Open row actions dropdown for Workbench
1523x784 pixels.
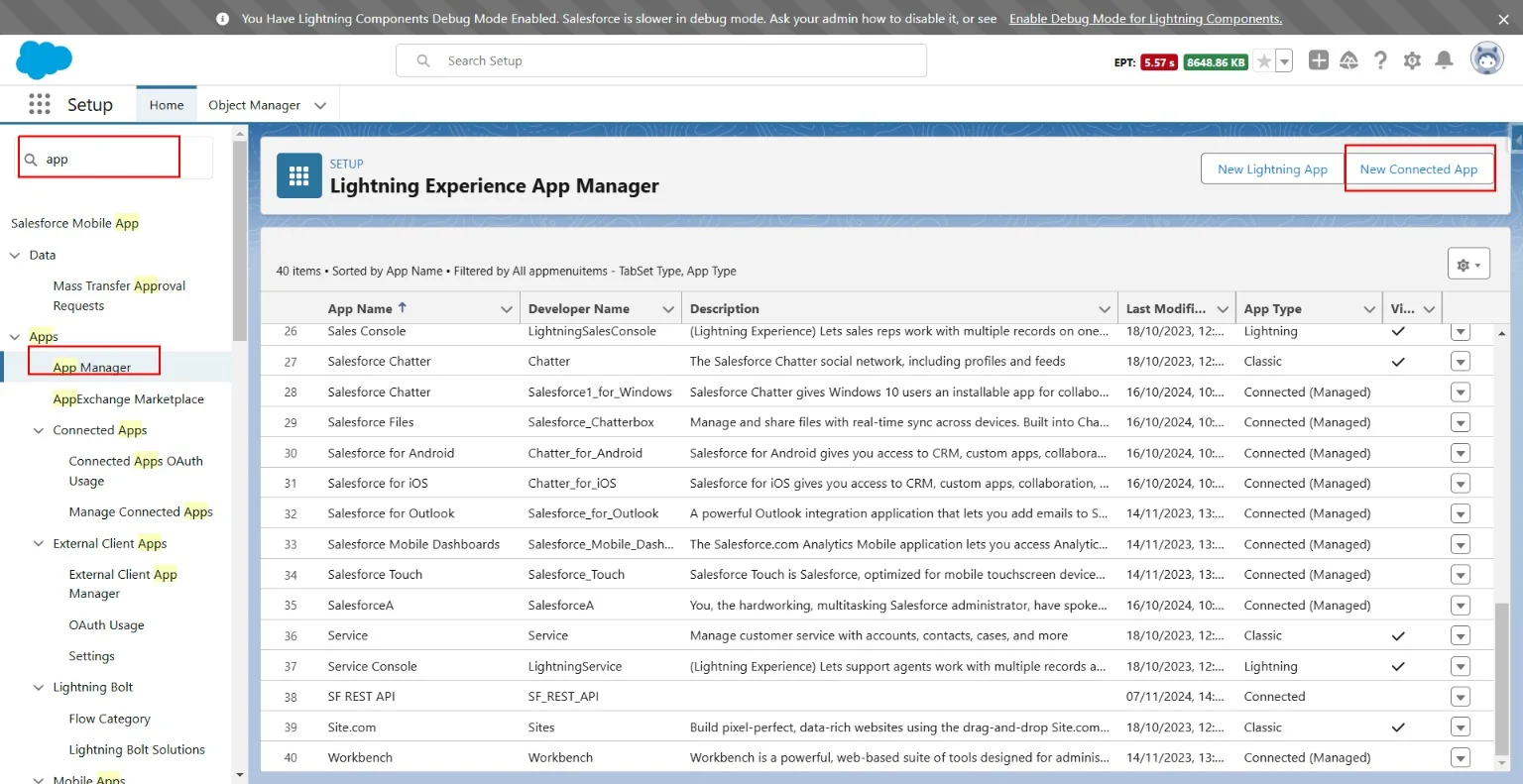point(1460,758)
